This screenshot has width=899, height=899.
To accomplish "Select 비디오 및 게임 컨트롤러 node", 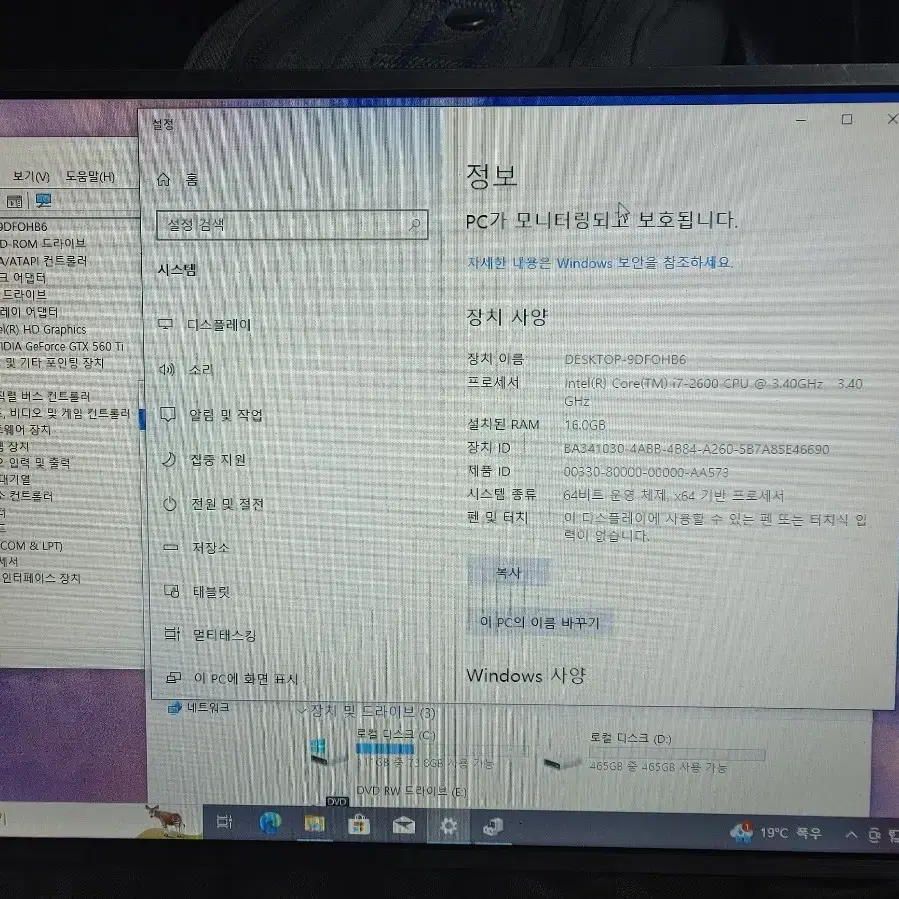I will point(65,413).
